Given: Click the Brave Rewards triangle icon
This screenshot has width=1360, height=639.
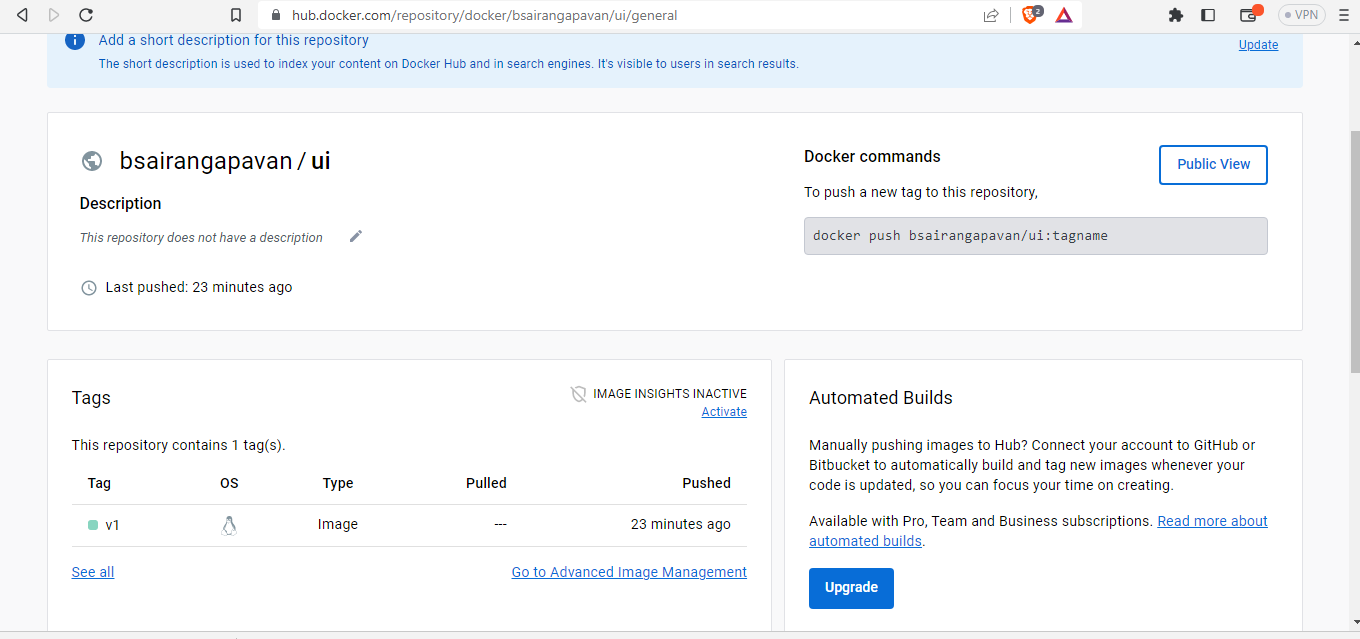Looking at the screenshot, I should [1064, 15].
